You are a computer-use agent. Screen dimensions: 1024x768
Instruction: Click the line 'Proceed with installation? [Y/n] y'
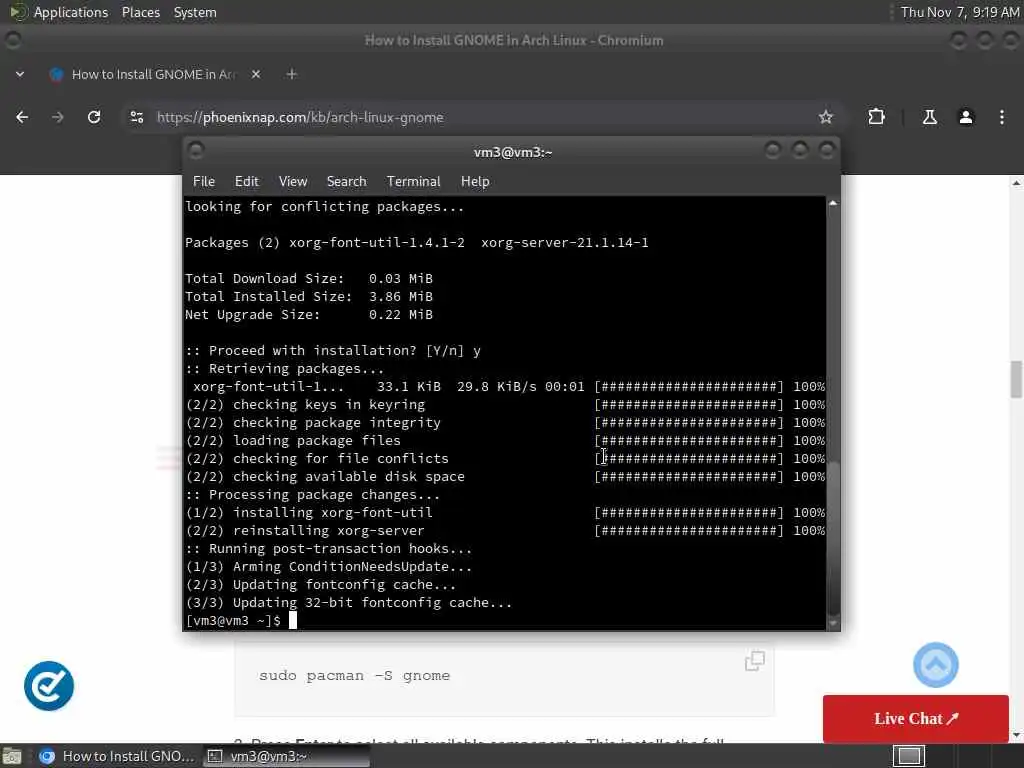coord(333,351)
